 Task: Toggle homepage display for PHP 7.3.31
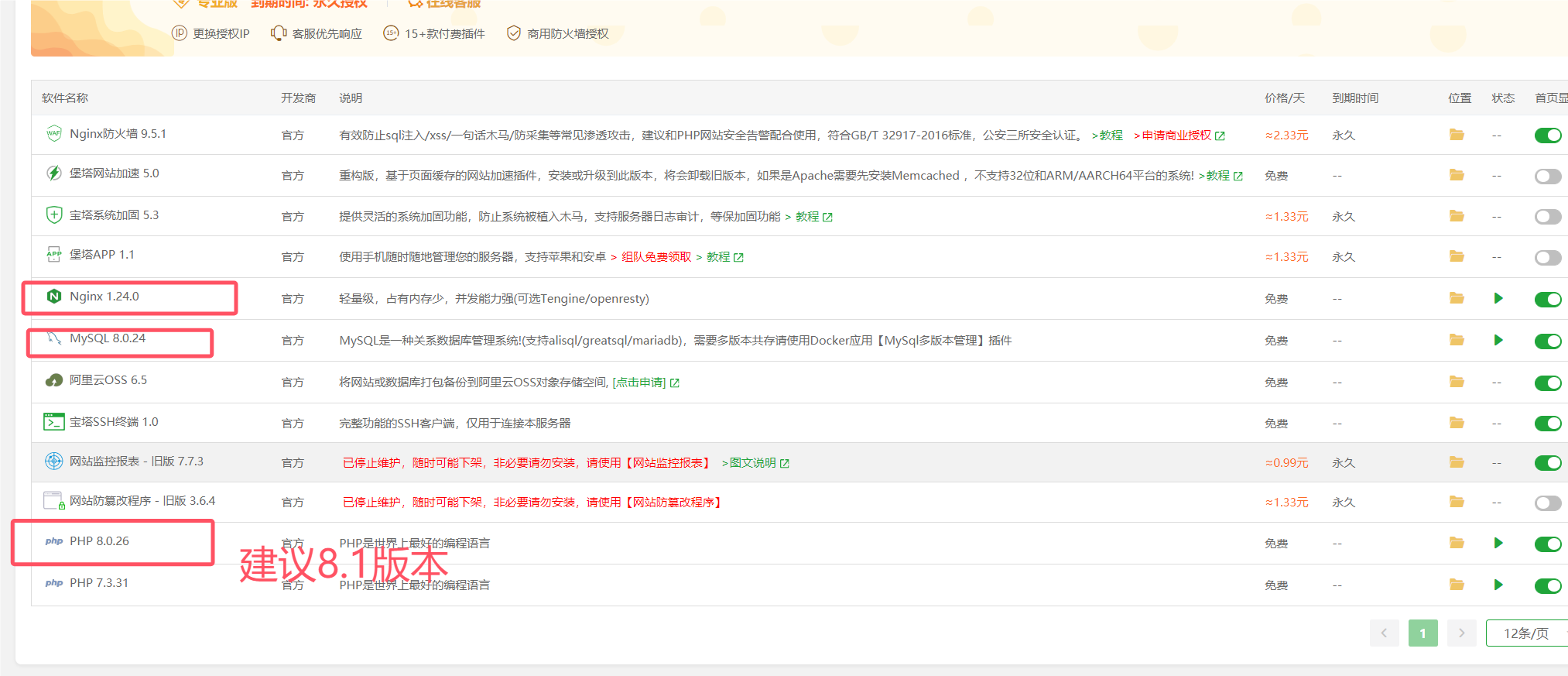click(x=1548, y=585)
